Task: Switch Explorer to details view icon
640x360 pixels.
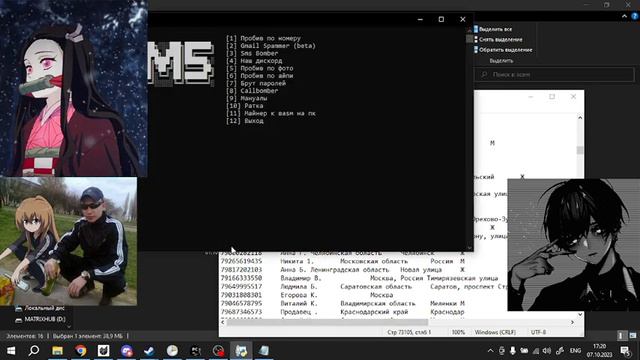Action: point(621,336)
